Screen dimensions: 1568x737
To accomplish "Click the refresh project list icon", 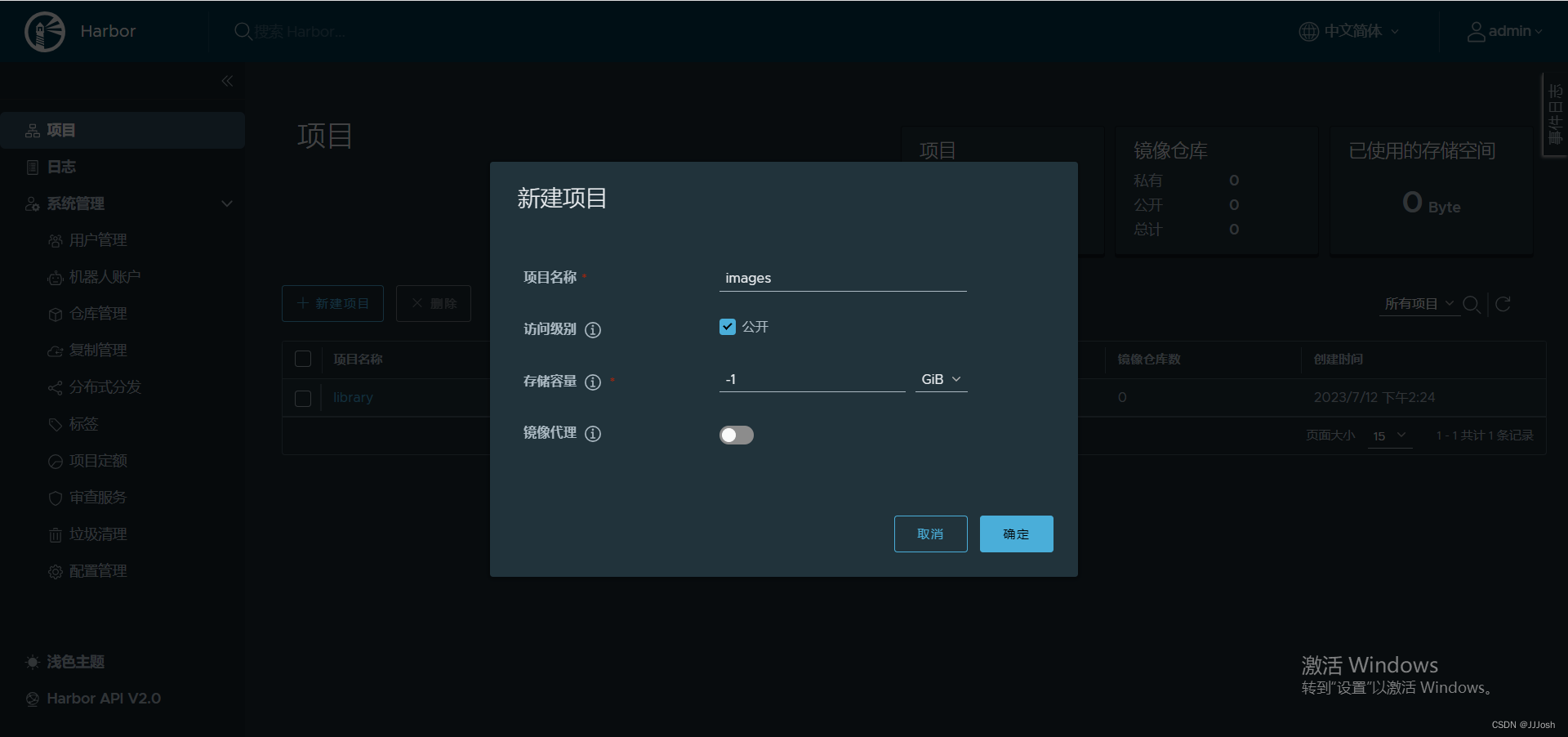I will (x=1503, y=304).
